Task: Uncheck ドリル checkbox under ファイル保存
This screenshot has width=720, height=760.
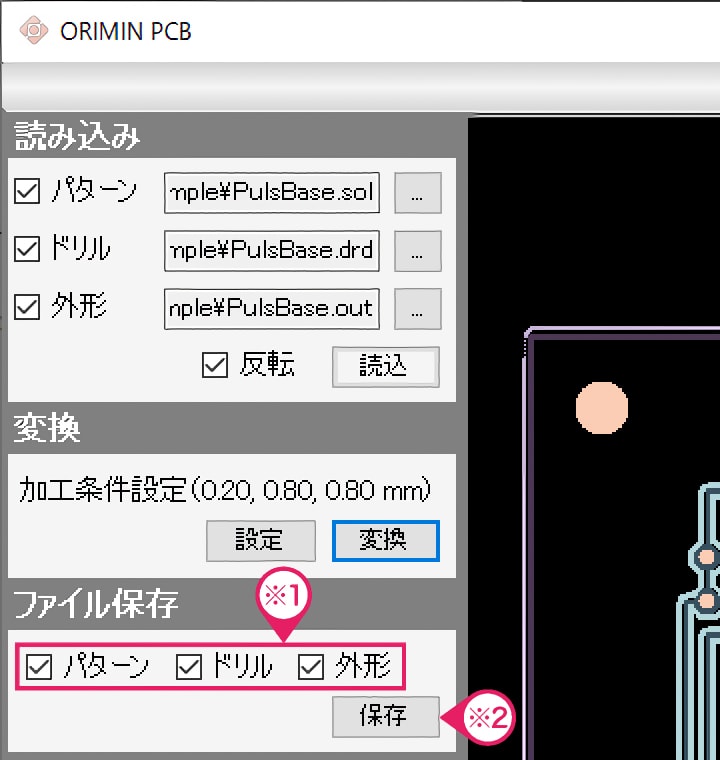Action: click(x=189, y=667)
